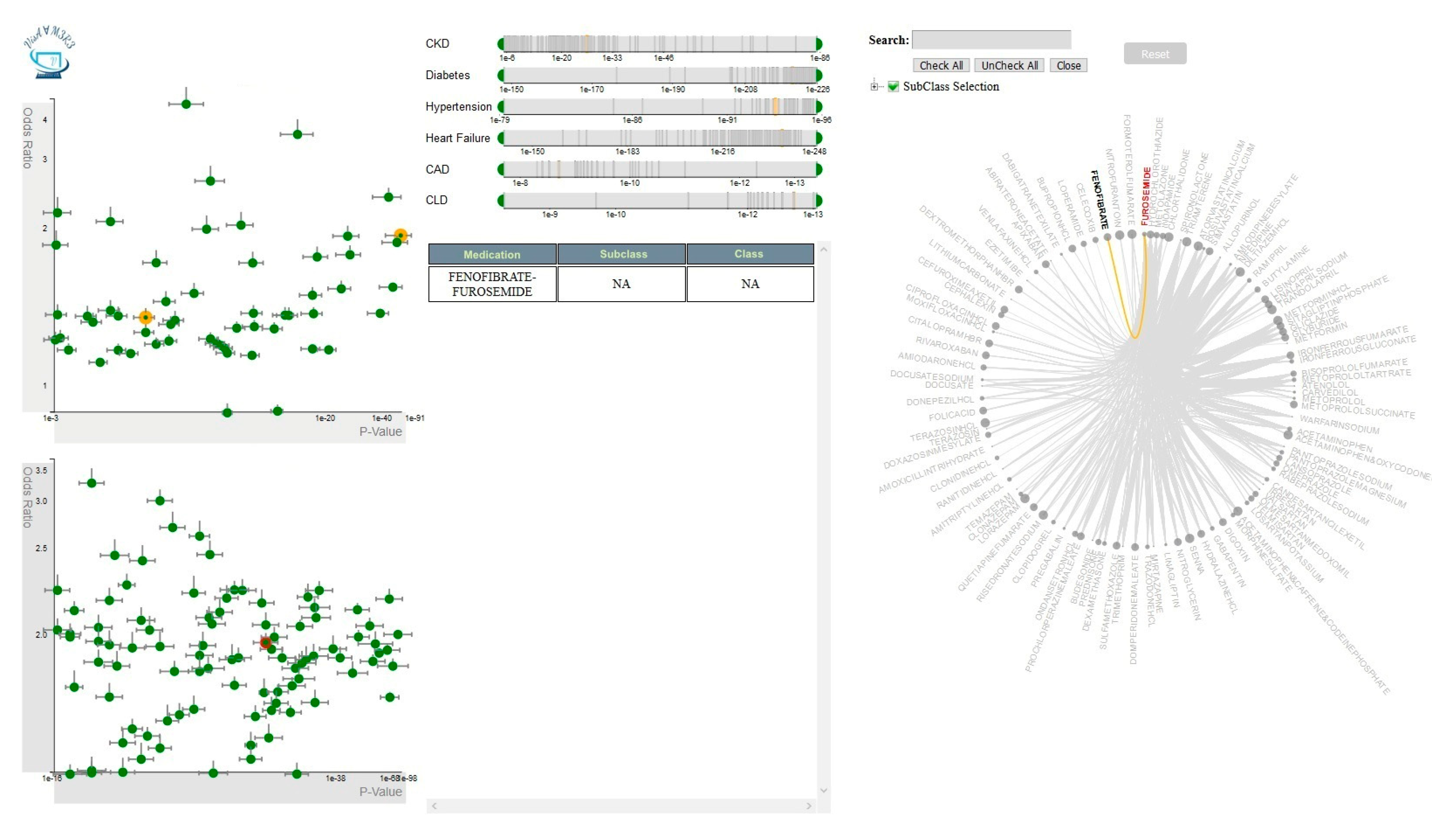Click the red highlighted point in the lower scatter plot
This screenshot has height=837, width=1456.
tap(265, 642)
